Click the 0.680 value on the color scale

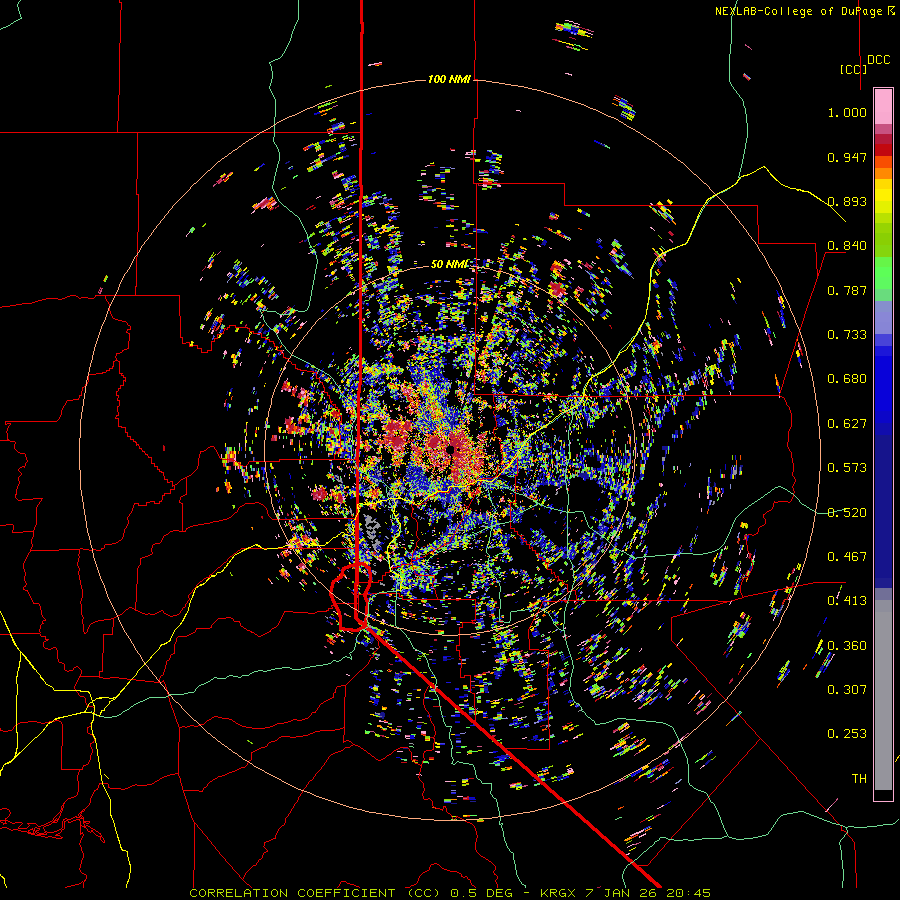pyautogui.click(x=847, y=379)
